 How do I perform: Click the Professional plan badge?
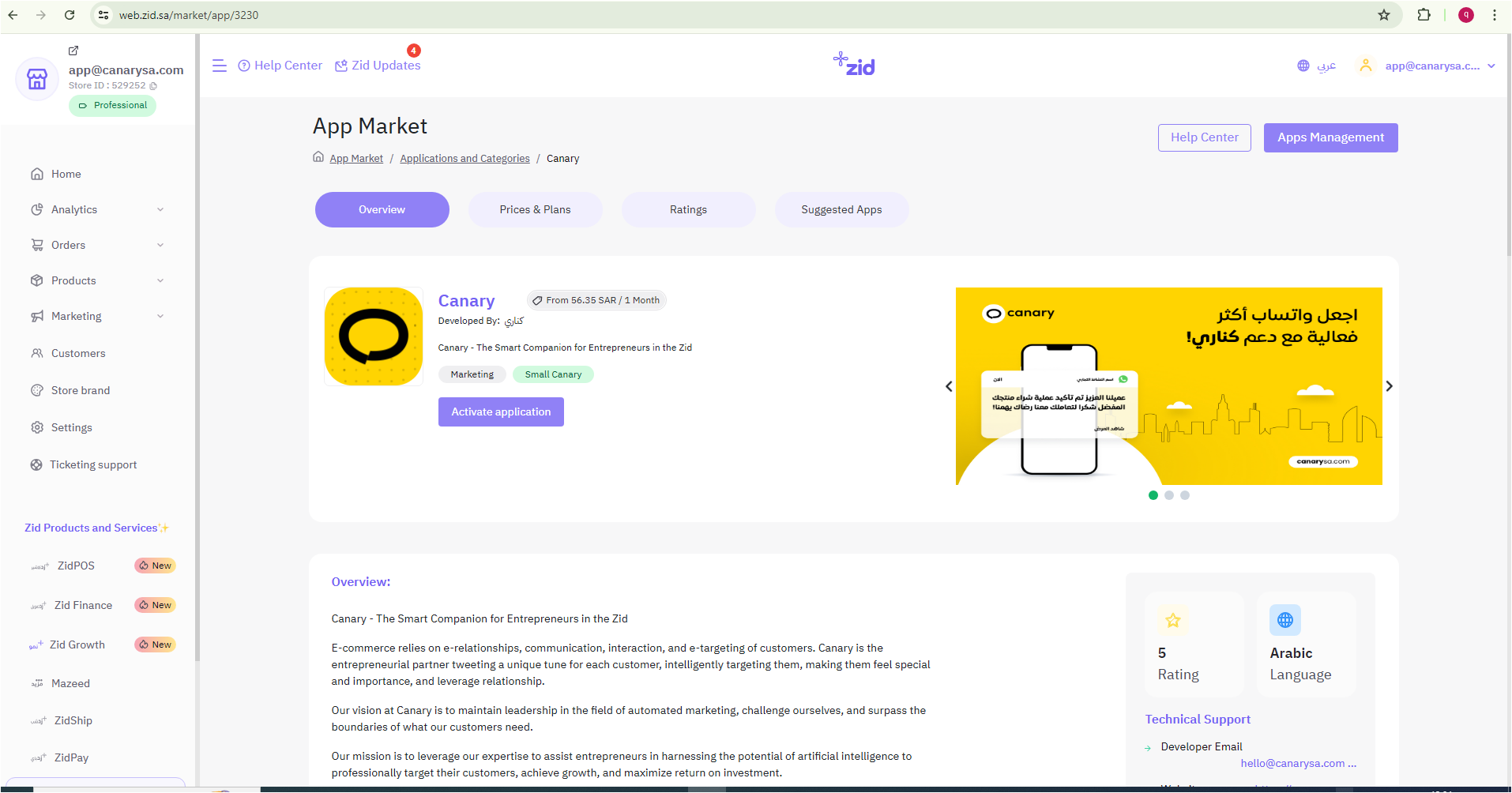tap(113, 105)
